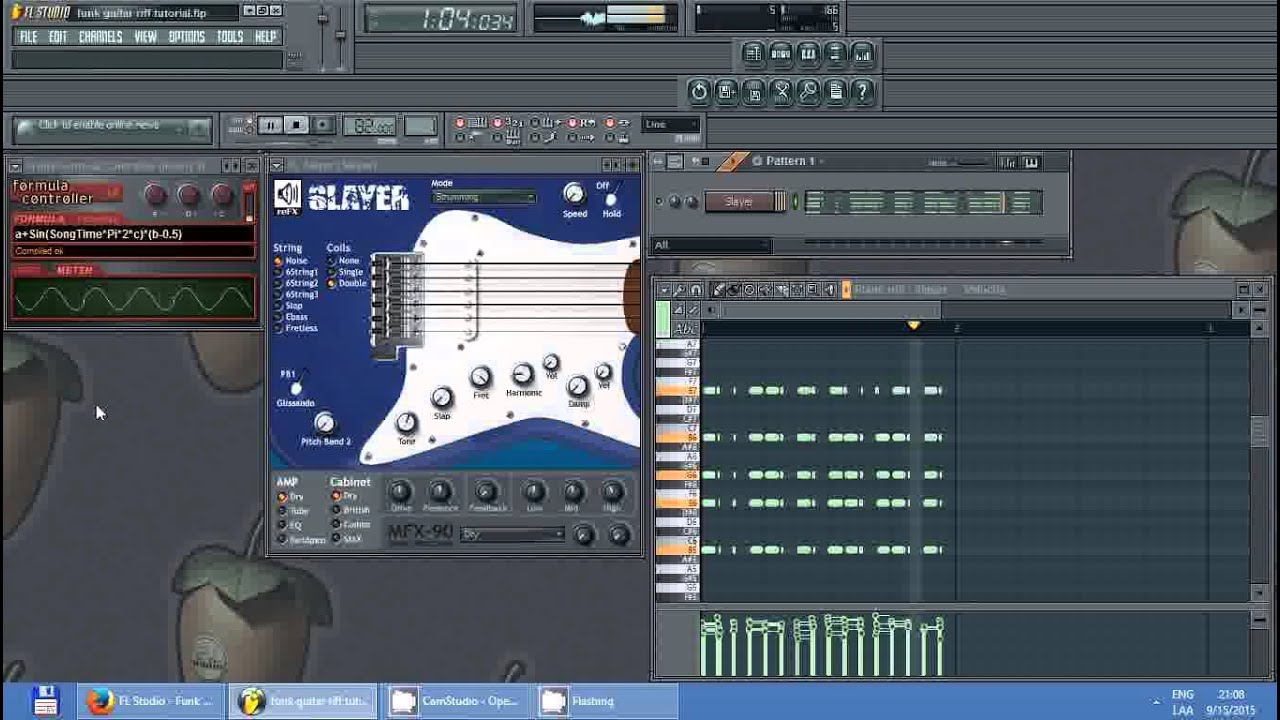1280x720 pixels.
Task: Open keyboard editor view in channel rack
Action: (x=1031, y=162)
